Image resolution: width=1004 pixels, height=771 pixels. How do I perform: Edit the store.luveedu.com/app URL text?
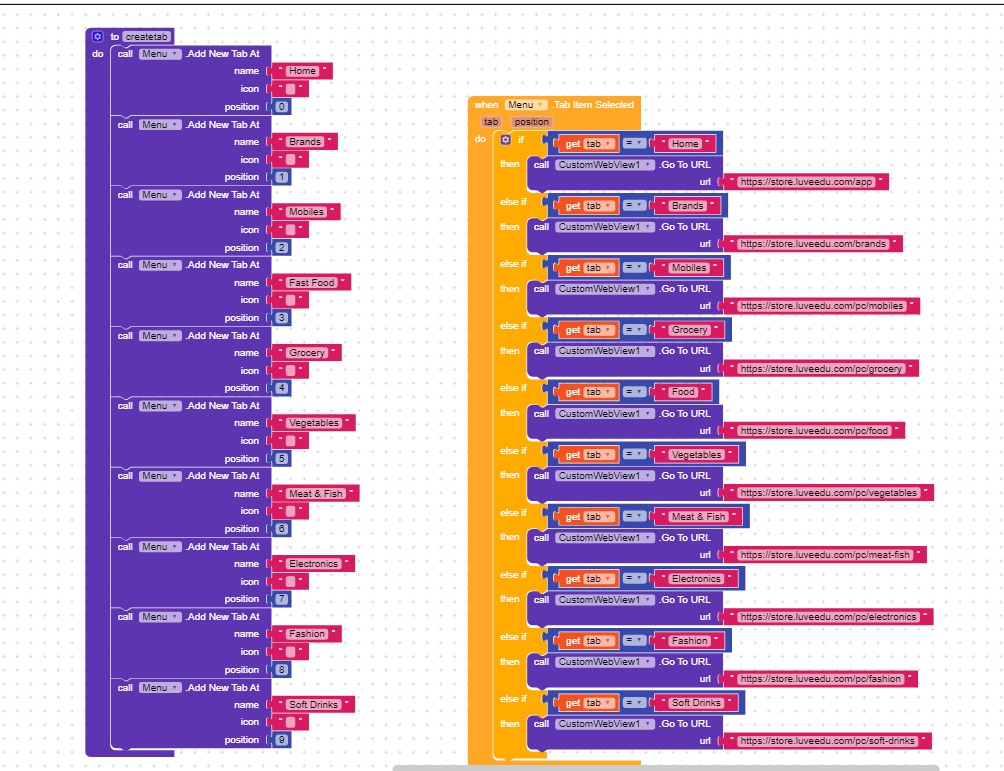pyautogui.click(x=806, y=183)
